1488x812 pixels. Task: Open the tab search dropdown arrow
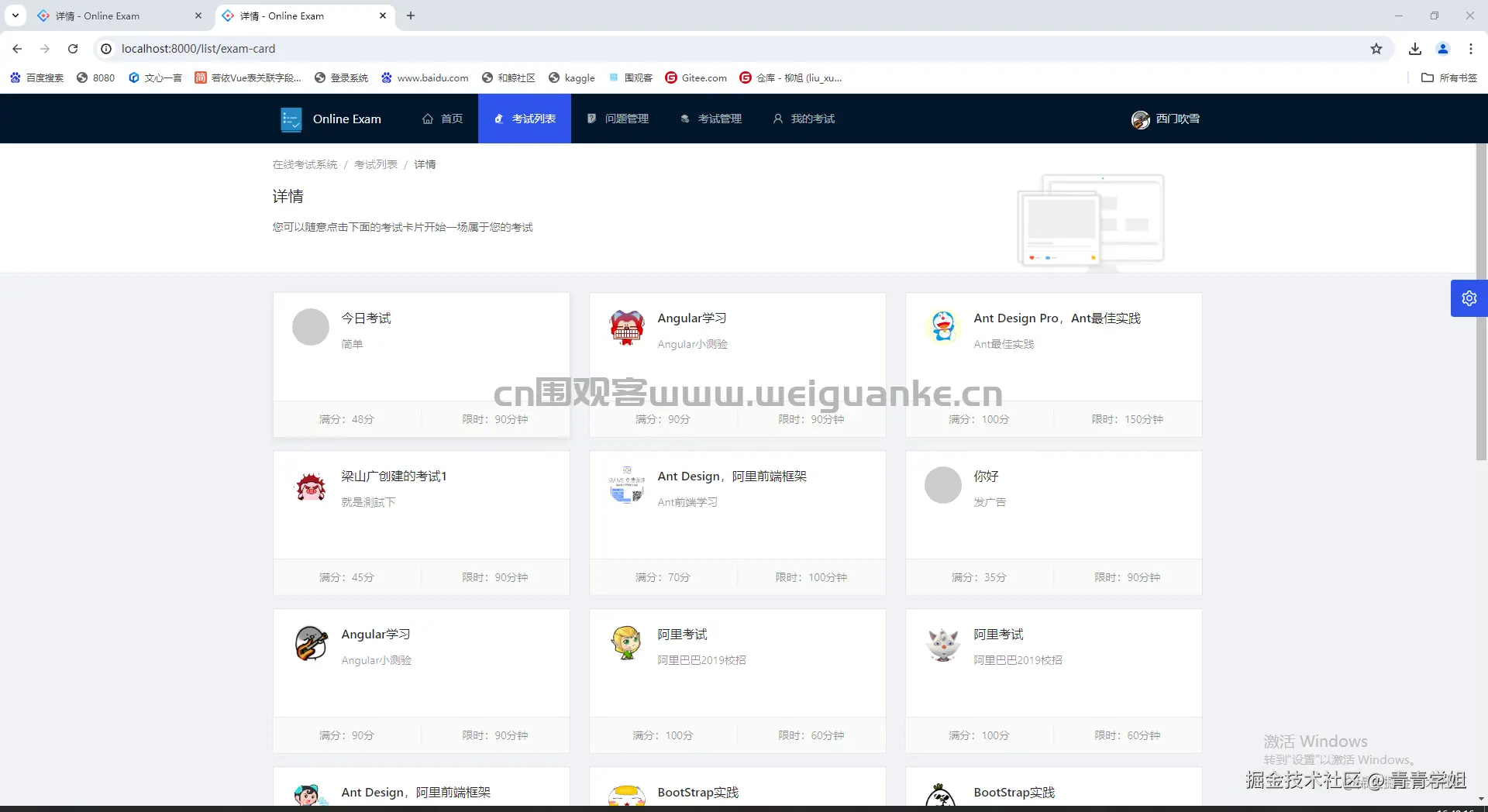[15, 15]
